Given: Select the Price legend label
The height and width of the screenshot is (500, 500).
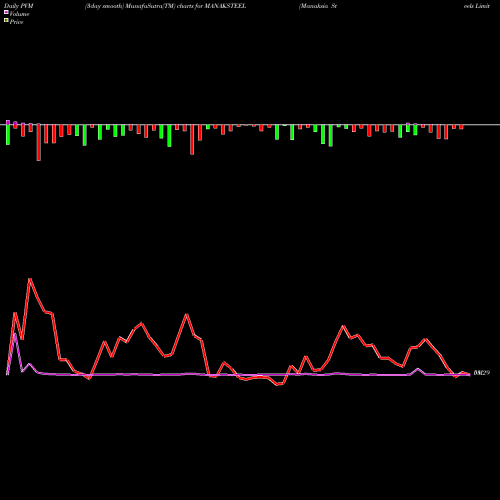Looking at the screenshot, I should pos(16,22).
